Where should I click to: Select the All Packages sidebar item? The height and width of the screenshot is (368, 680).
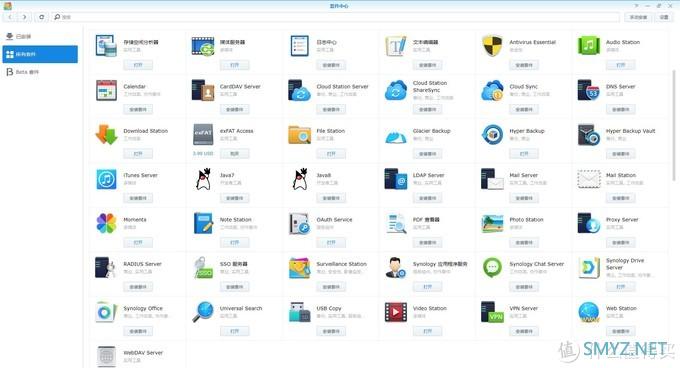39,54
